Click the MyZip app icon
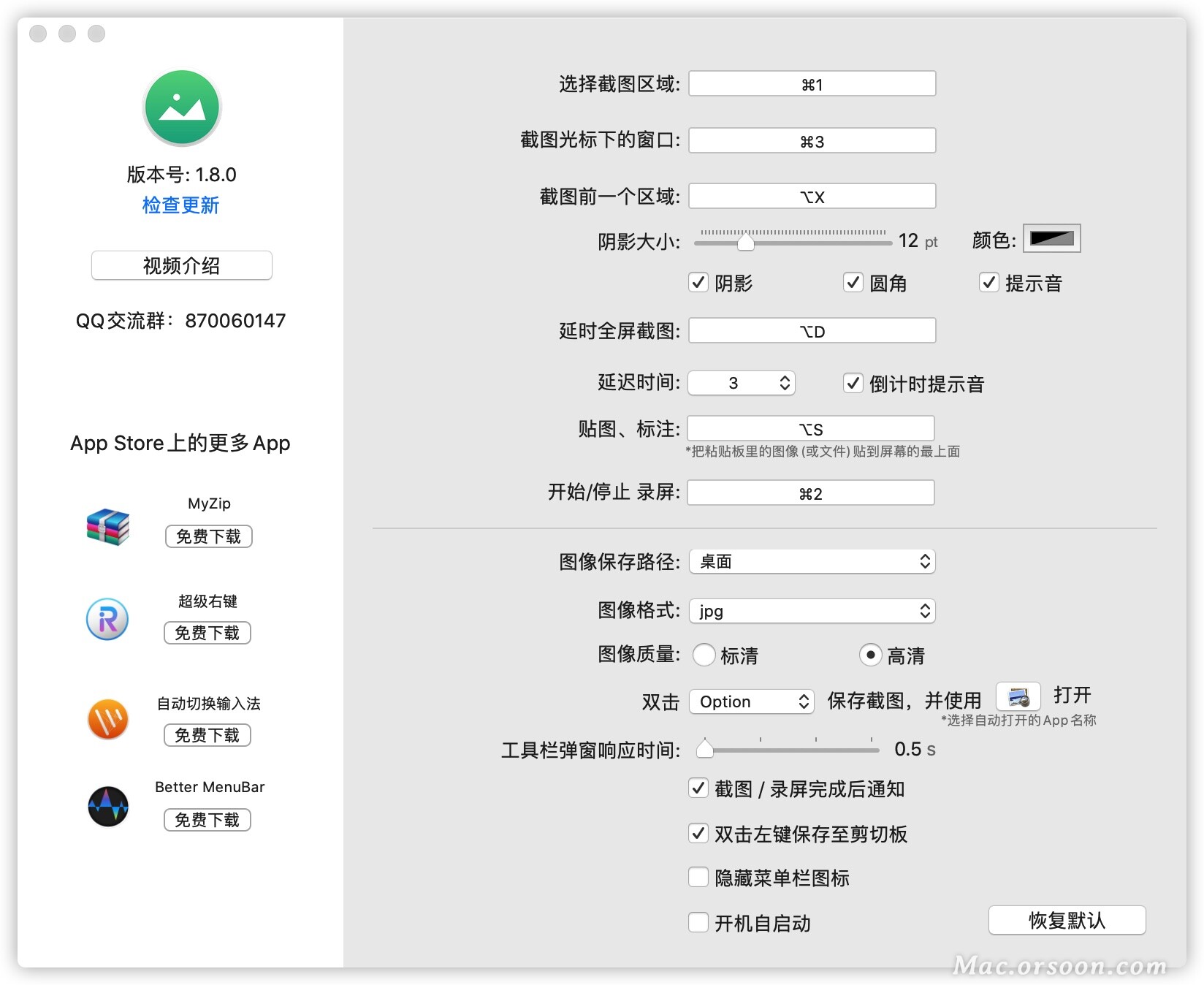 (107, 528)
